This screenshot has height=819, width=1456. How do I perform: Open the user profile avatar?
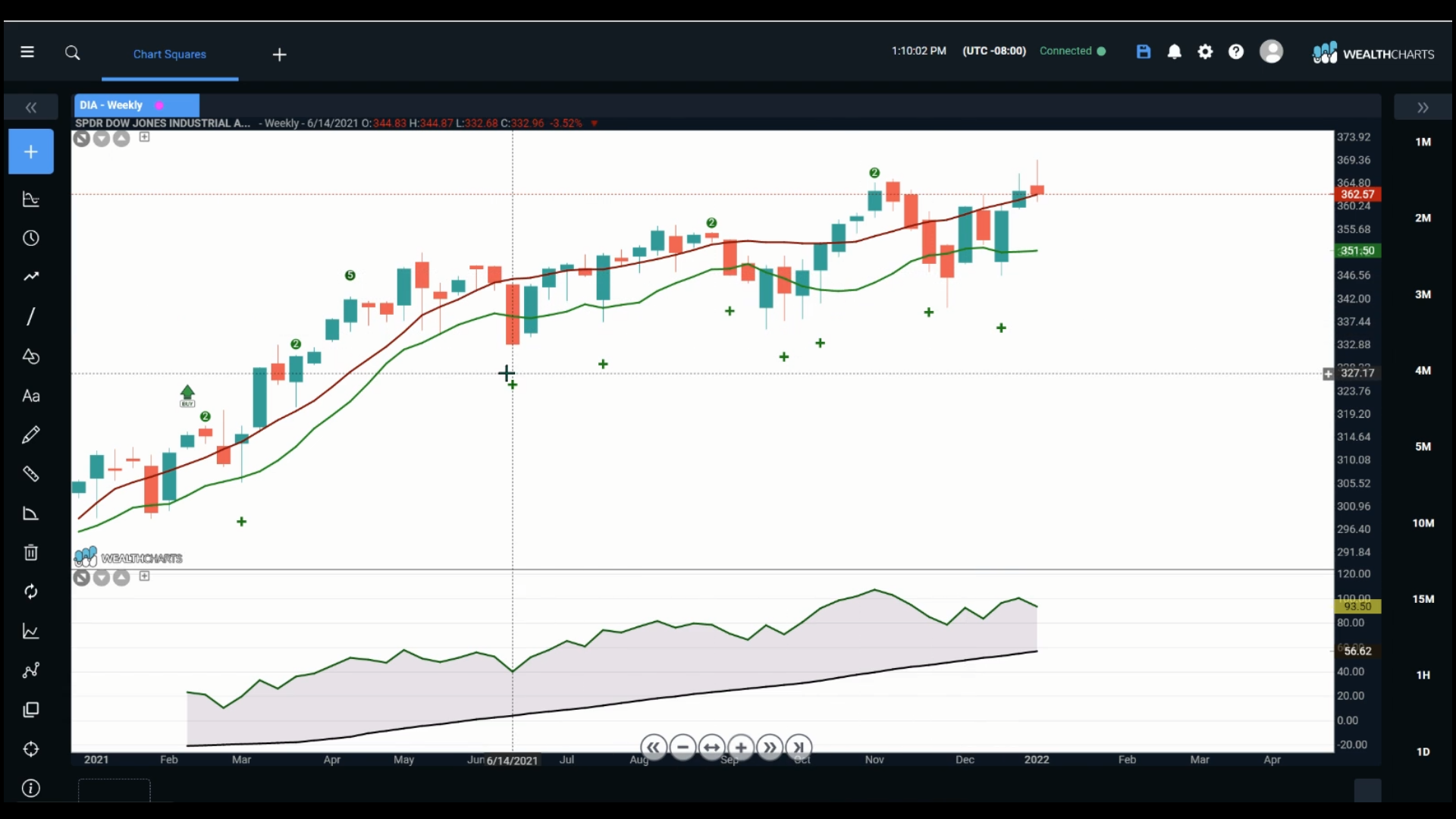coord(1271,52)
